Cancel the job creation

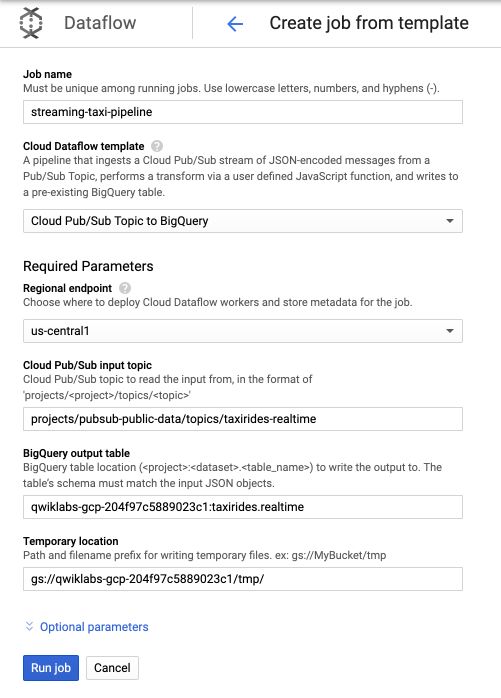112,668
